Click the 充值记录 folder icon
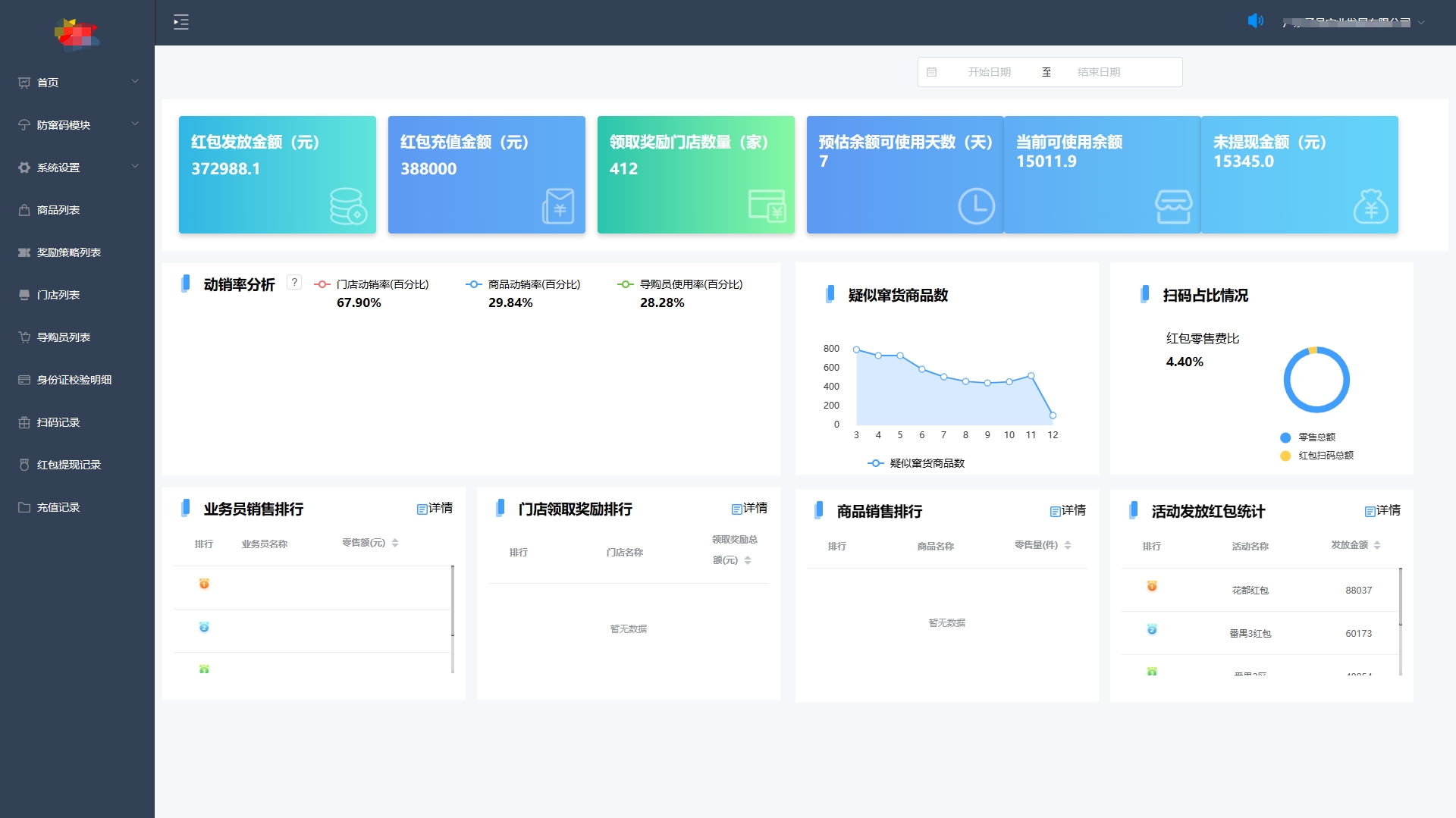Image resolution: width=1456 pixels, height=818 pixels. (24, 507)
